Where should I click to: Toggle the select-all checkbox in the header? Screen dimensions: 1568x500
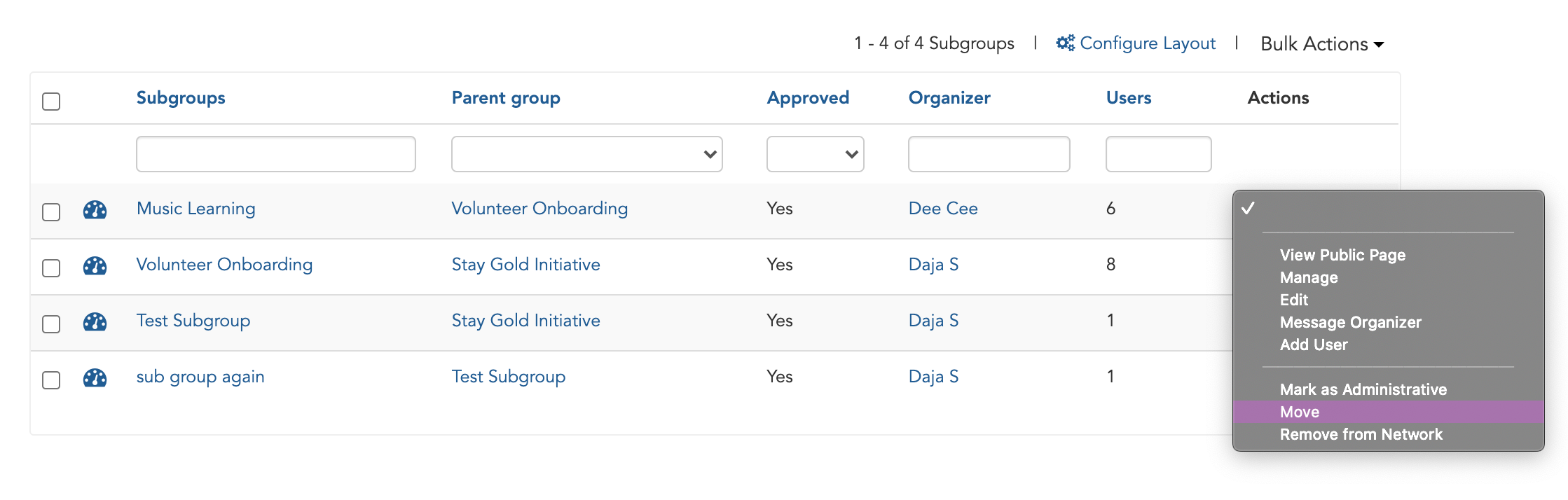[x=51, y=102]
